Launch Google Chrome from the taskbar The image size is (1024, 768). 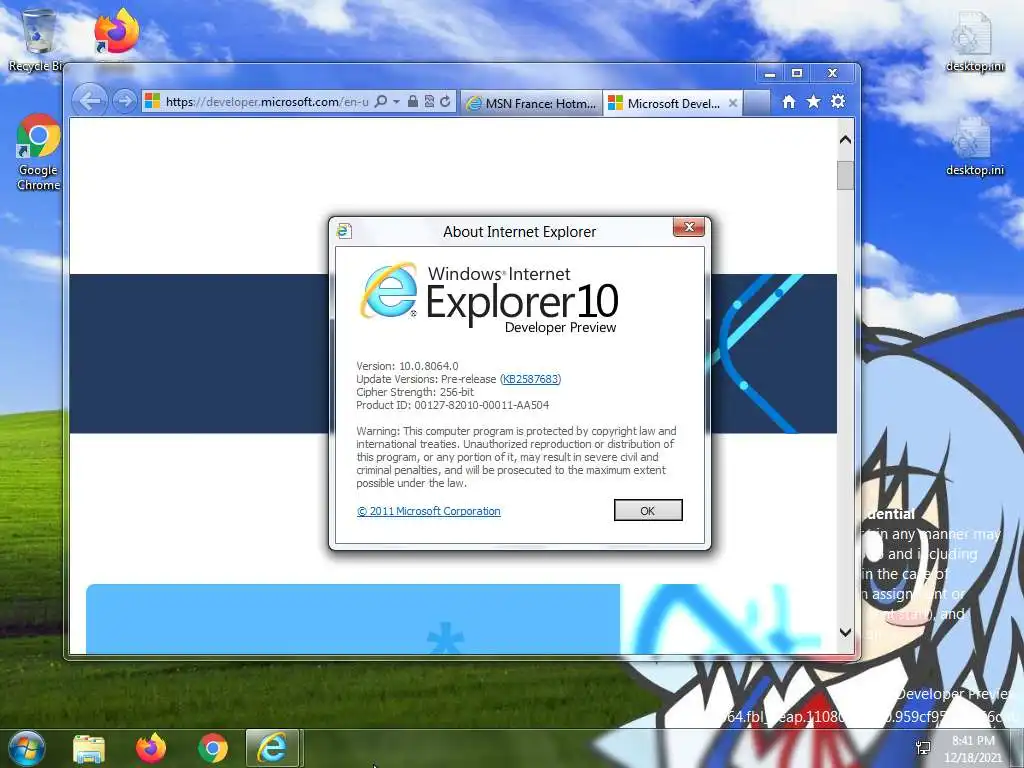[213, 748]
